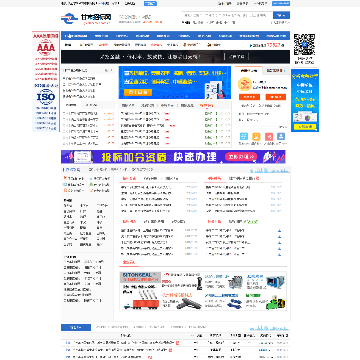Click orange button inside blue carousel banner
This screenshot has width=360, height=360.
tap(138, 92)
